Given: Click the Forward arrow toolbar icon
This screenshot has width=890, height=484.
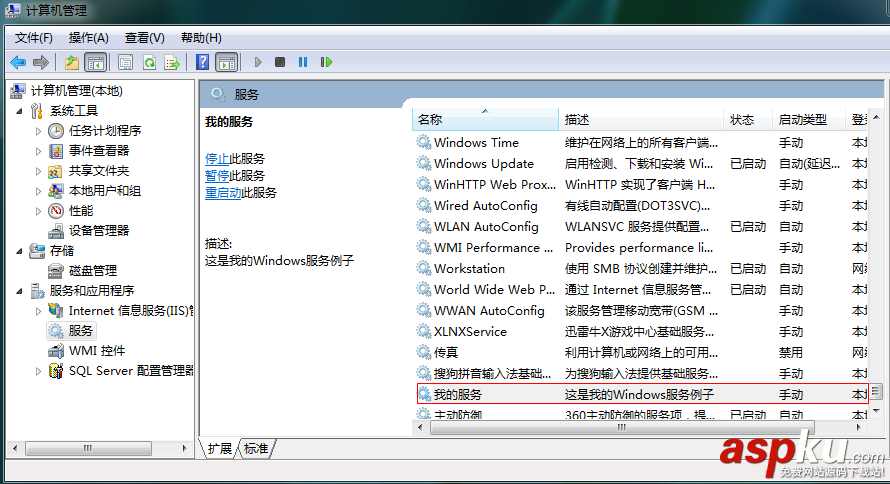Looking at the screenshot, I should (41, 62).
